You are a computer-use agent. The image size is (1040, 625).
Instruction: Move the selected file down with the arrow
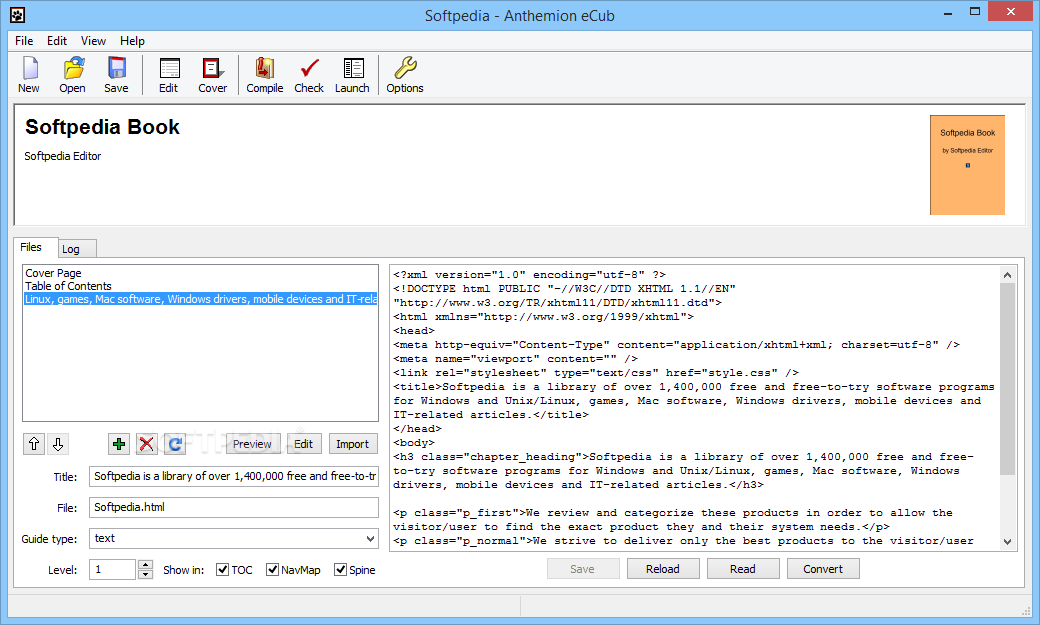pos(58,444)
